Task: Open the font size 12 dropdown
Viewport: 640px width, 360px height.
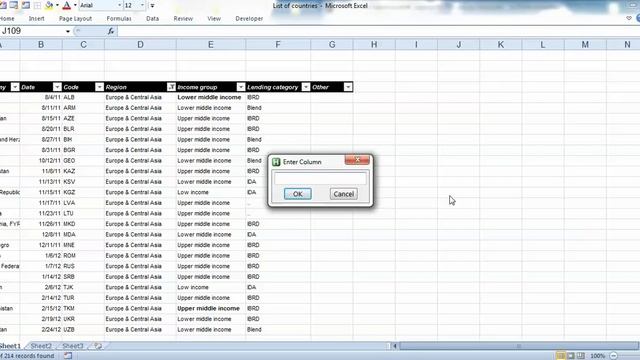Action: [142, 5]
